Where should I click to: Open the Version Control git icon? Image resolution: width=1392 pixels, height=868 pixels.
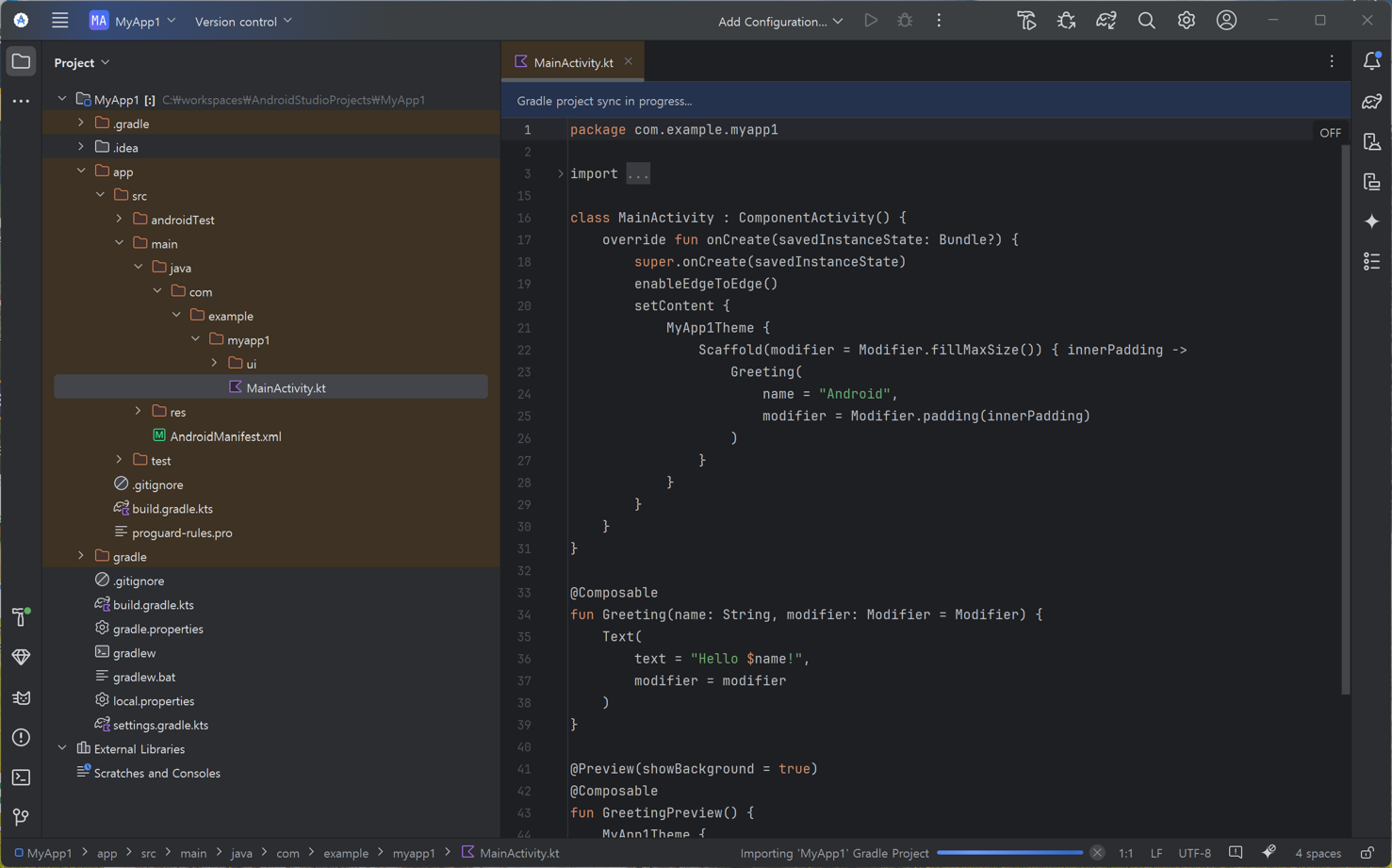pyautogui.click(x=21, y=817)
